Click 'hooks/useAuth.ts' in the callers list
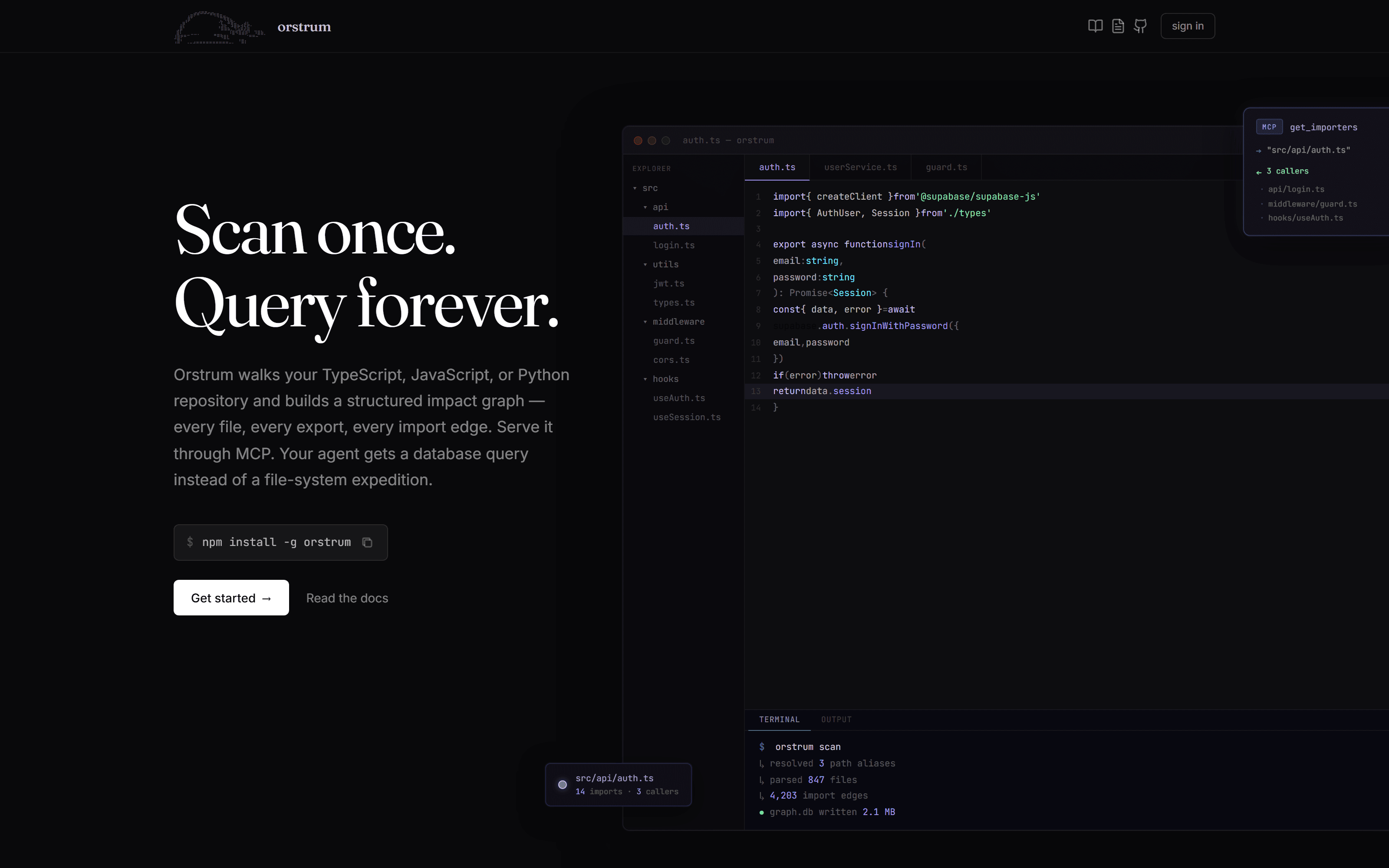 coord(1306,218)
